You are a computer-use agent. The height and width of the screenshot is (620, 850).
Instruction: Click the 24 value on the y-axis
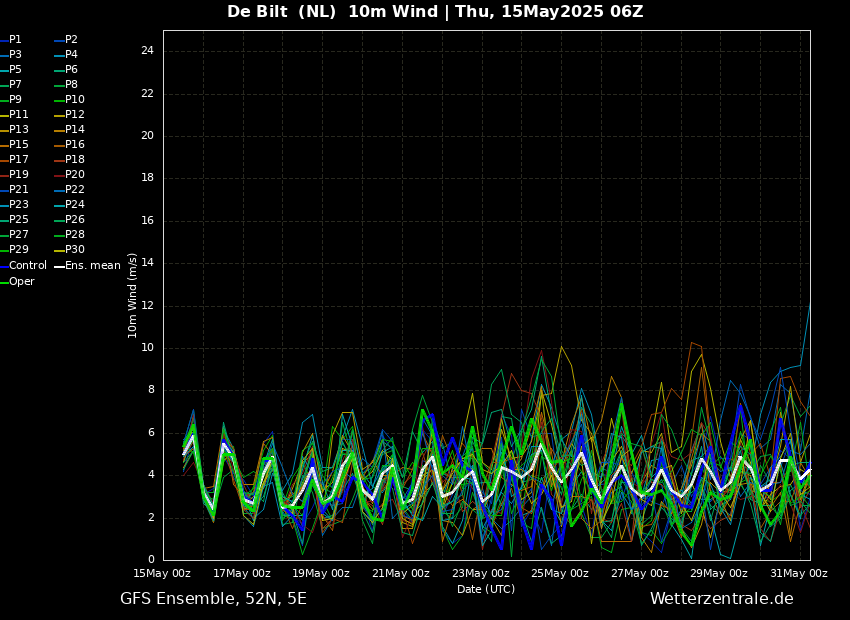point(147,51)
